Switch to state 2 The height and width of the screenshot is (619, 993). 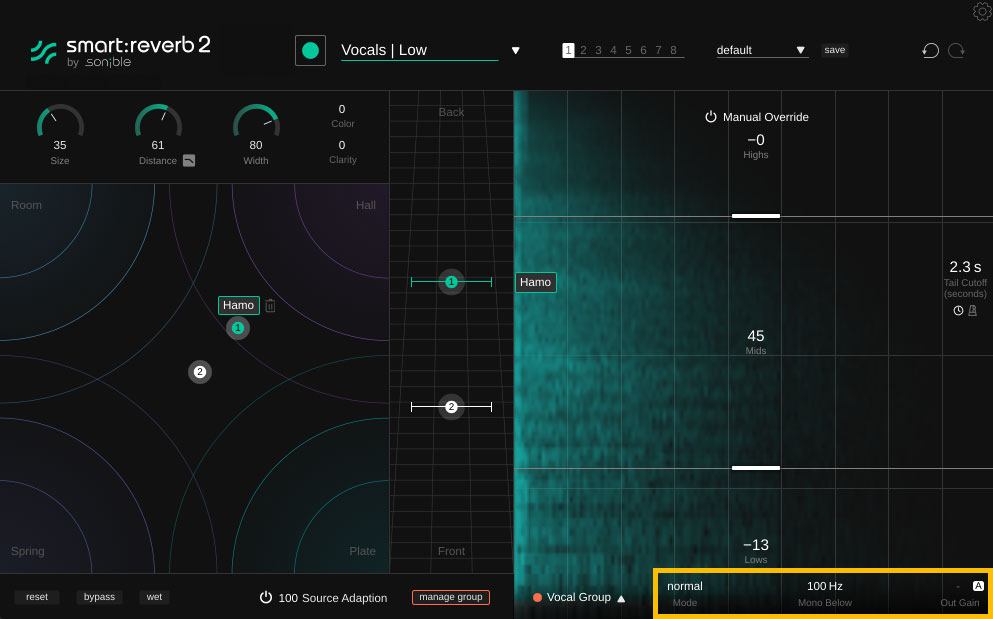click(583, 50)
